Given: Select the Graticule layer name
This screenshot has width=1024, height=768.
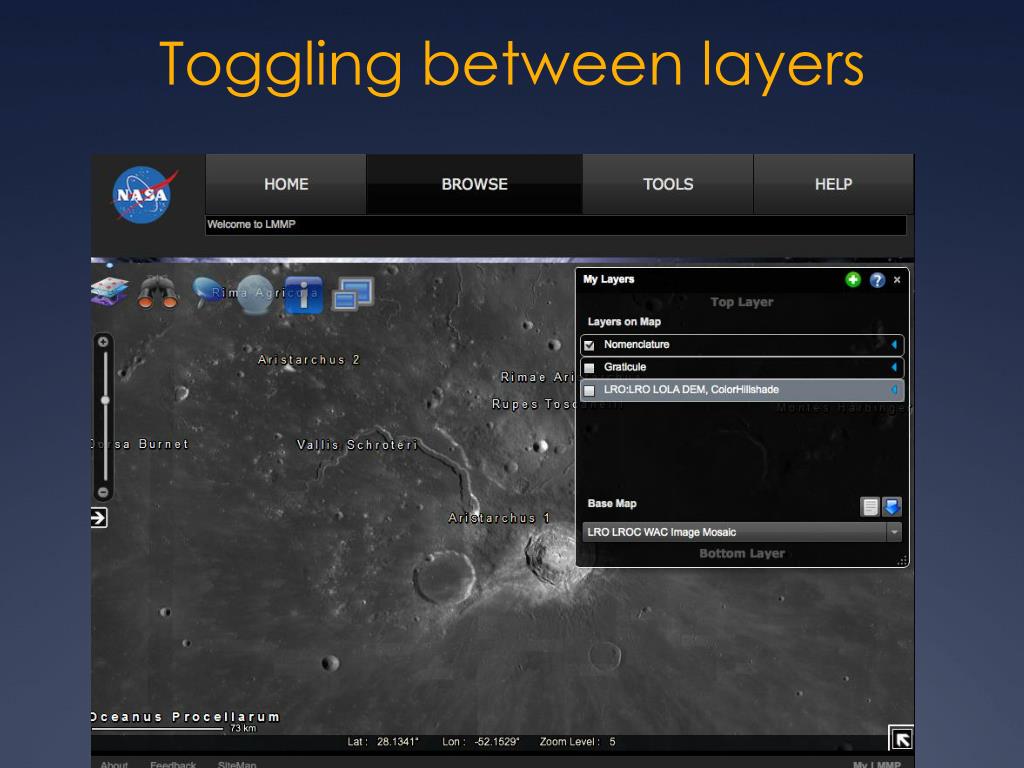Looking at the screenshot, I should [x=625, y=367].
